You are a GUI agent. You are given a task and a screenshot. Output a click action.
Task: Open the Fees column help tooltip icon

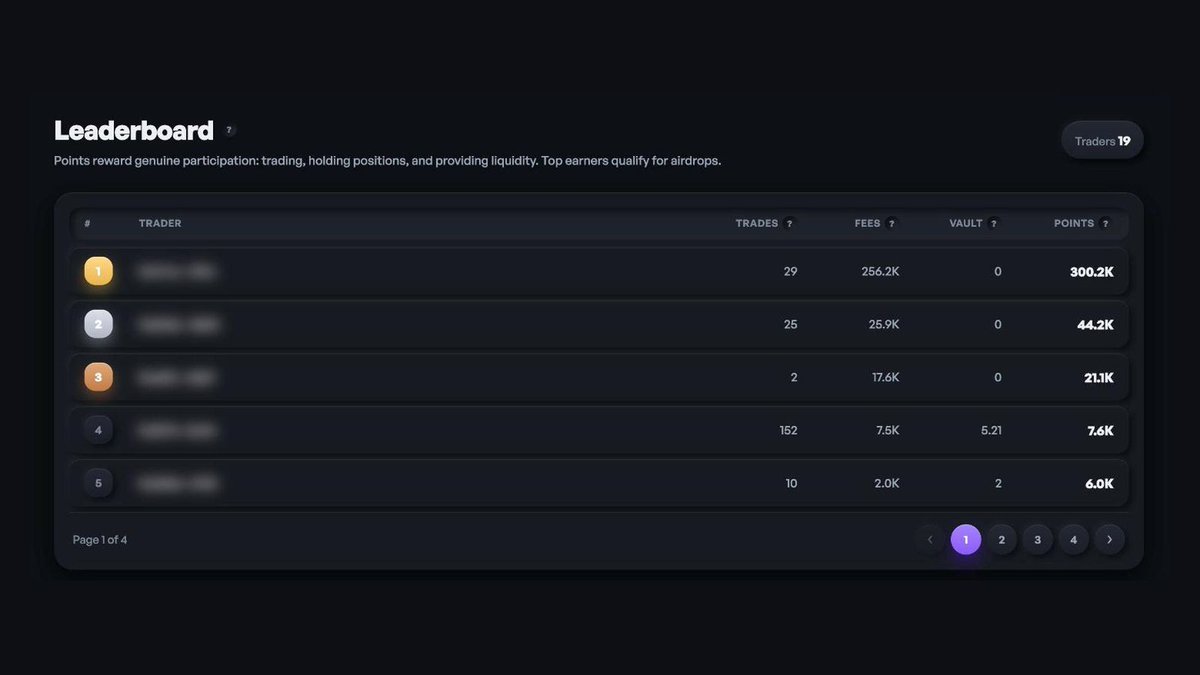[x=892, y=224]
